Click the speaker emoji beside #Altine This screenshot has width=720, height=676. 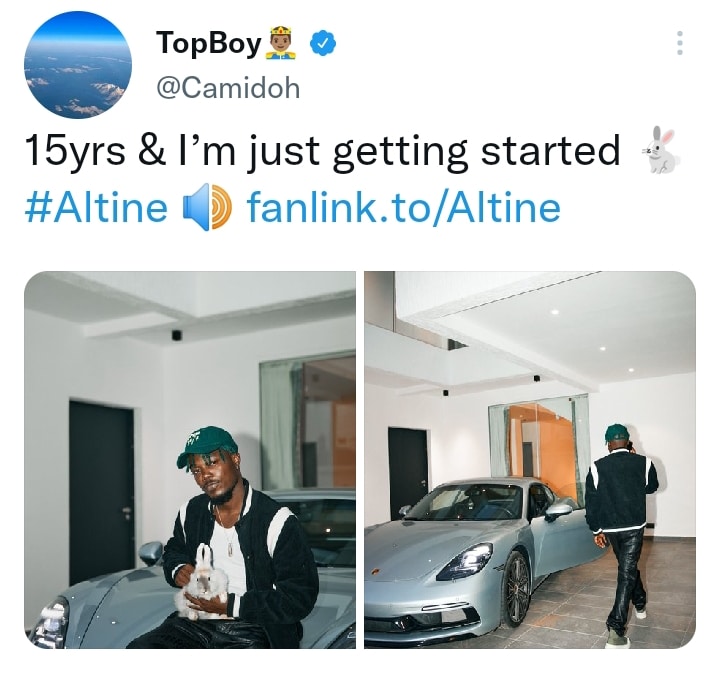208,207
